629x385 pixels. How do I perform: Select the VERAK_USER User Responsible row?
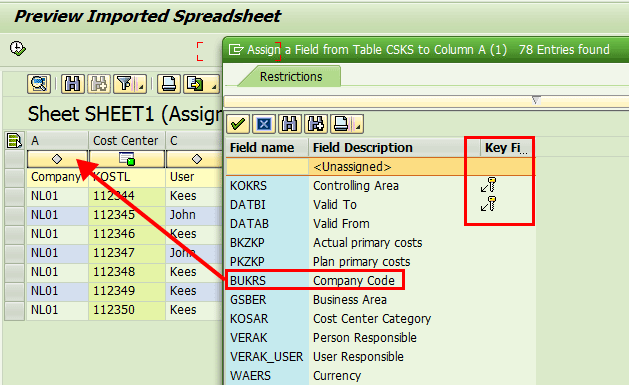click(380, 357)
